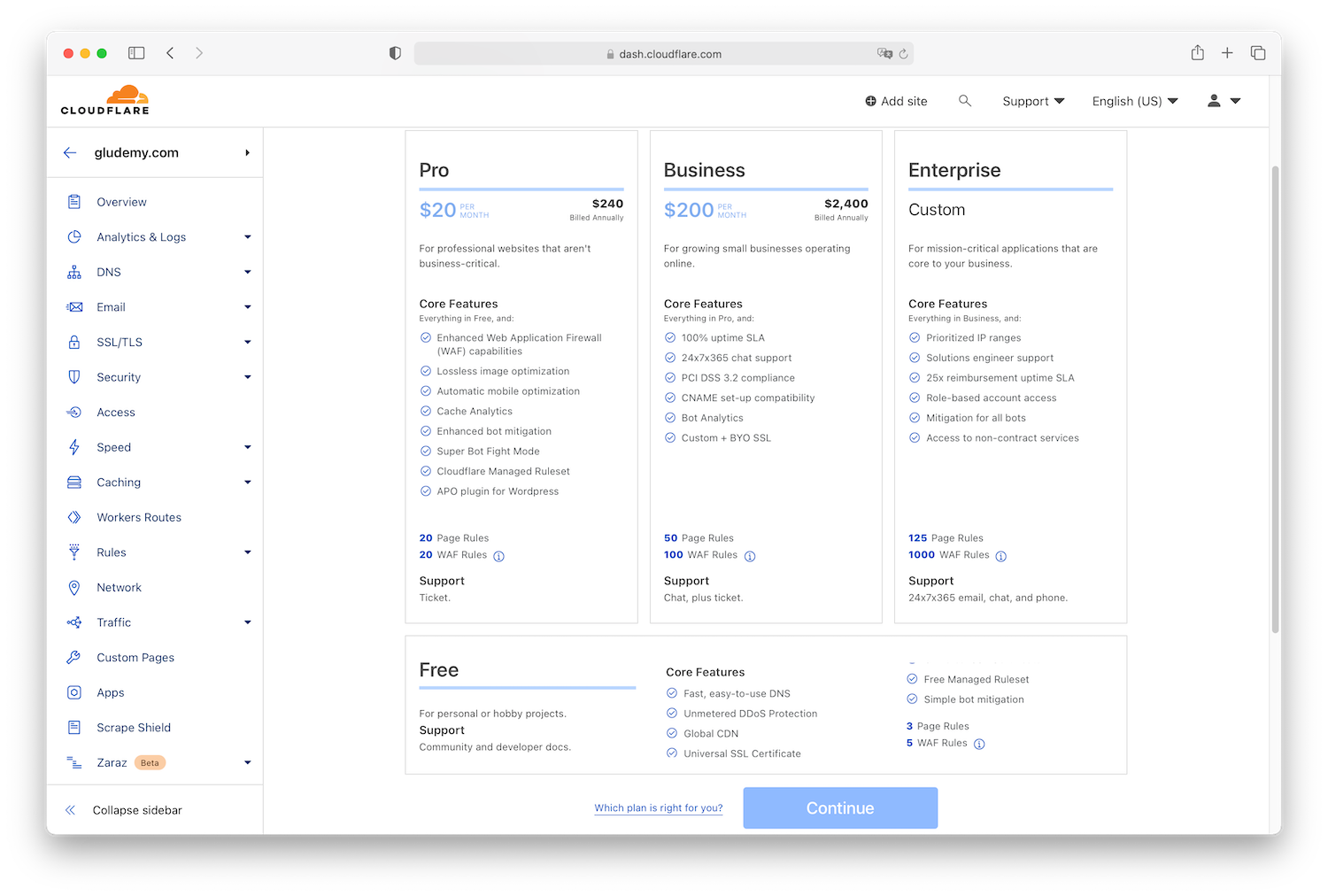This screenshot has height=896, width=1328.
Task: Click the Continue button
Action: coord(840,808)
